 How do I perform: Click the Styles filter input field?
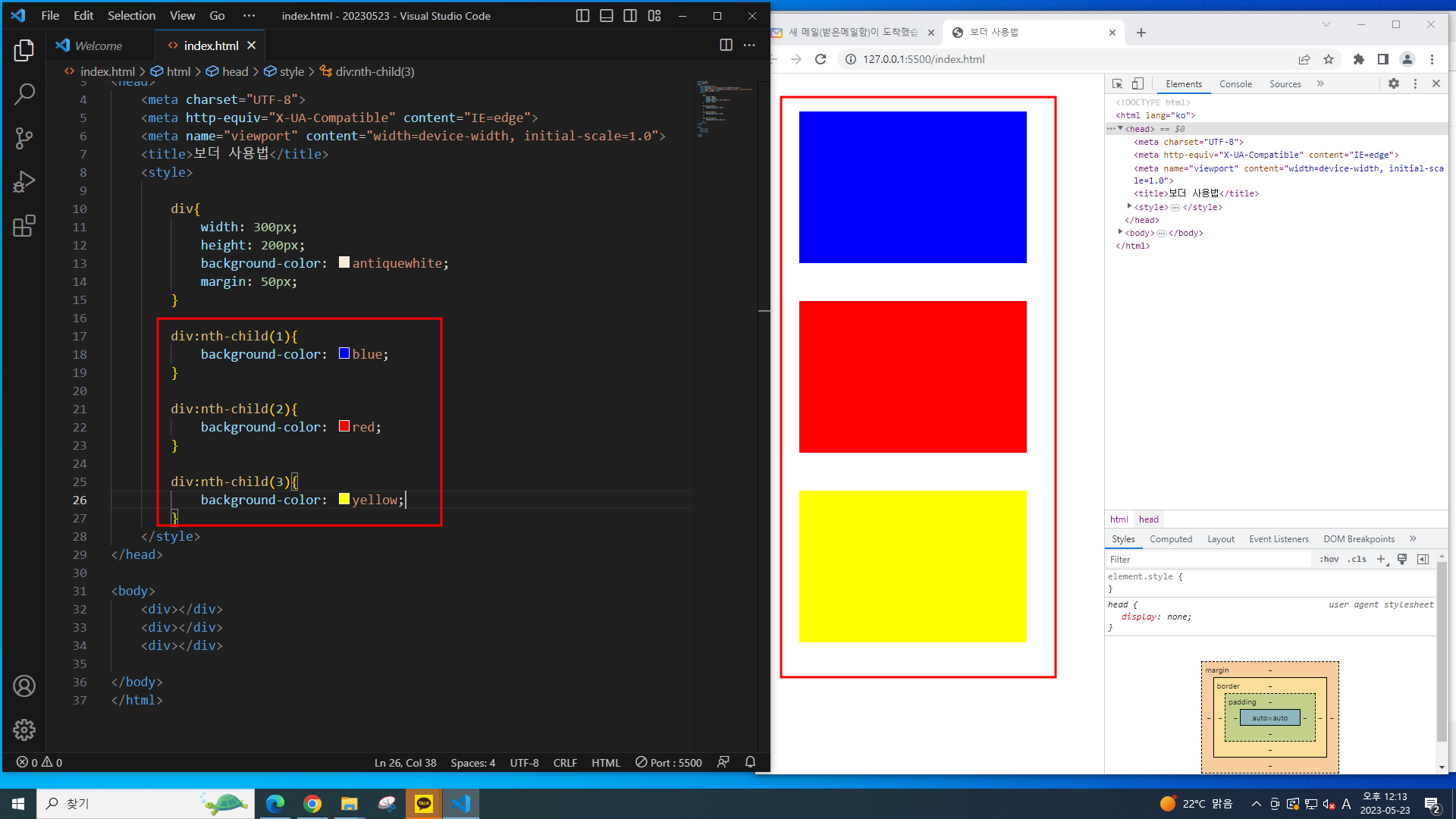click(1209, 560)
